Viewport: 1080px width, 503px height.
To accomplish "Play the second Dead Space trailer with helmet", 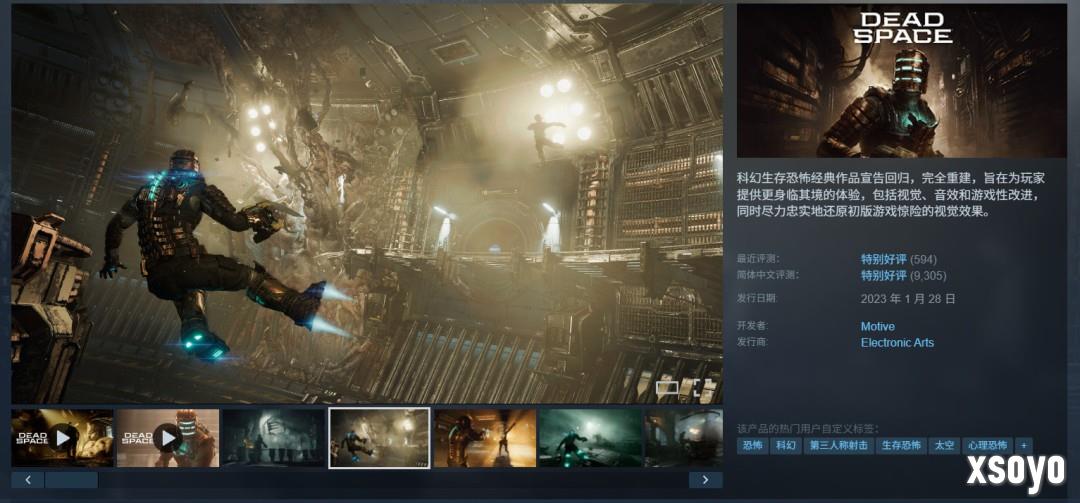I will 168,438.
